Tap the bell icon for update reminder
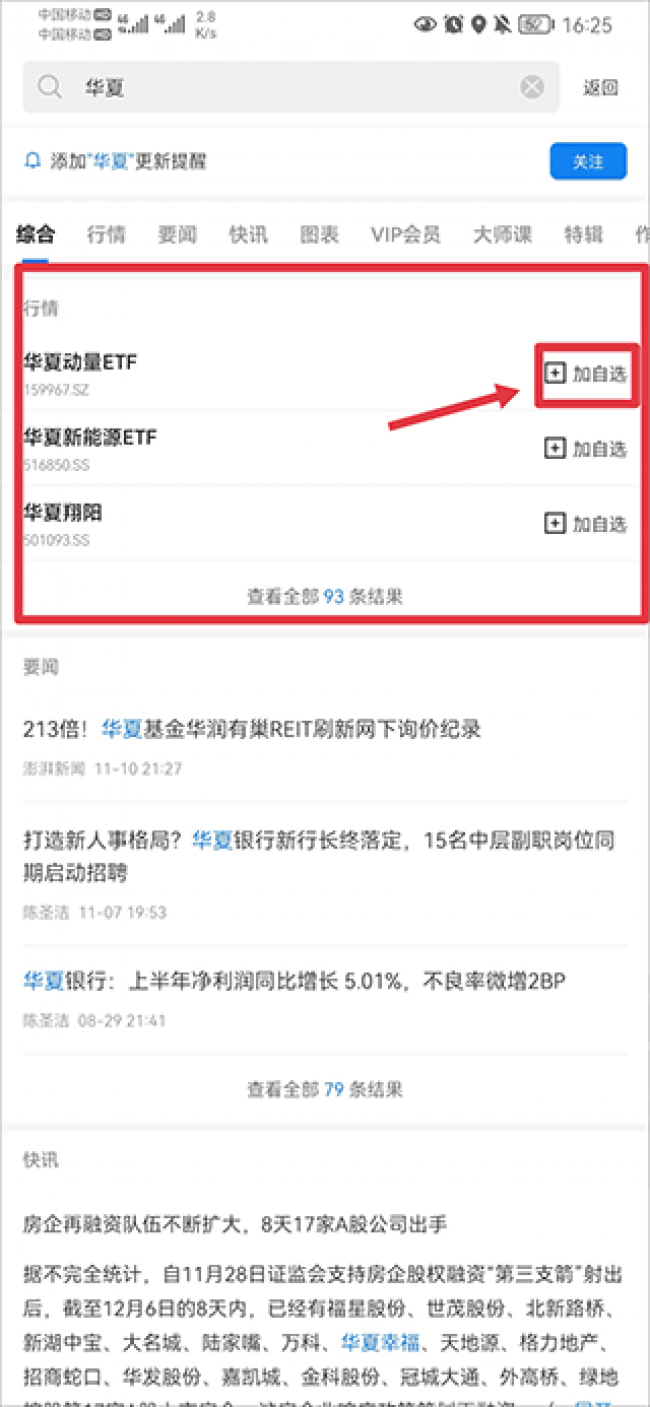 (33, 161)
